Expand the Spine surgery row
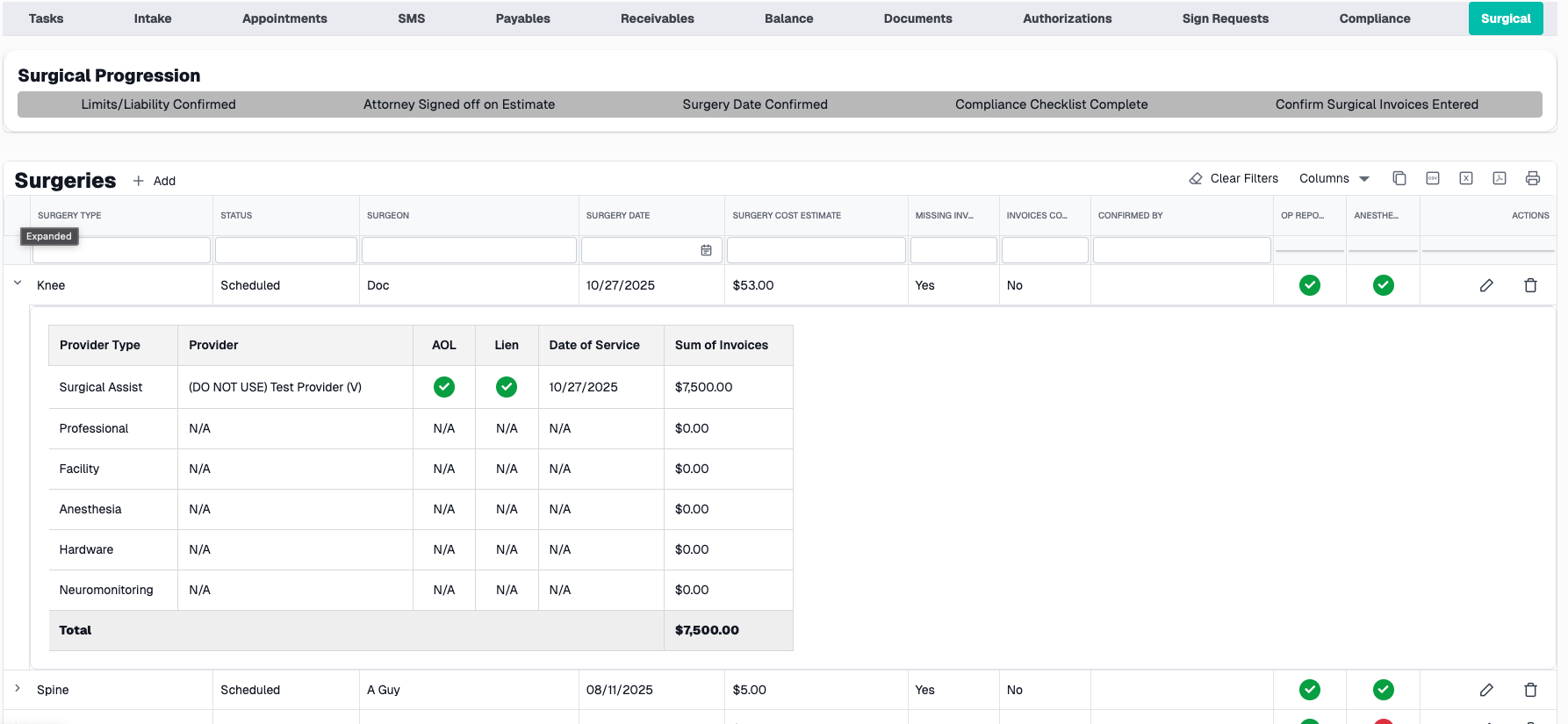 tap(18, 689)
